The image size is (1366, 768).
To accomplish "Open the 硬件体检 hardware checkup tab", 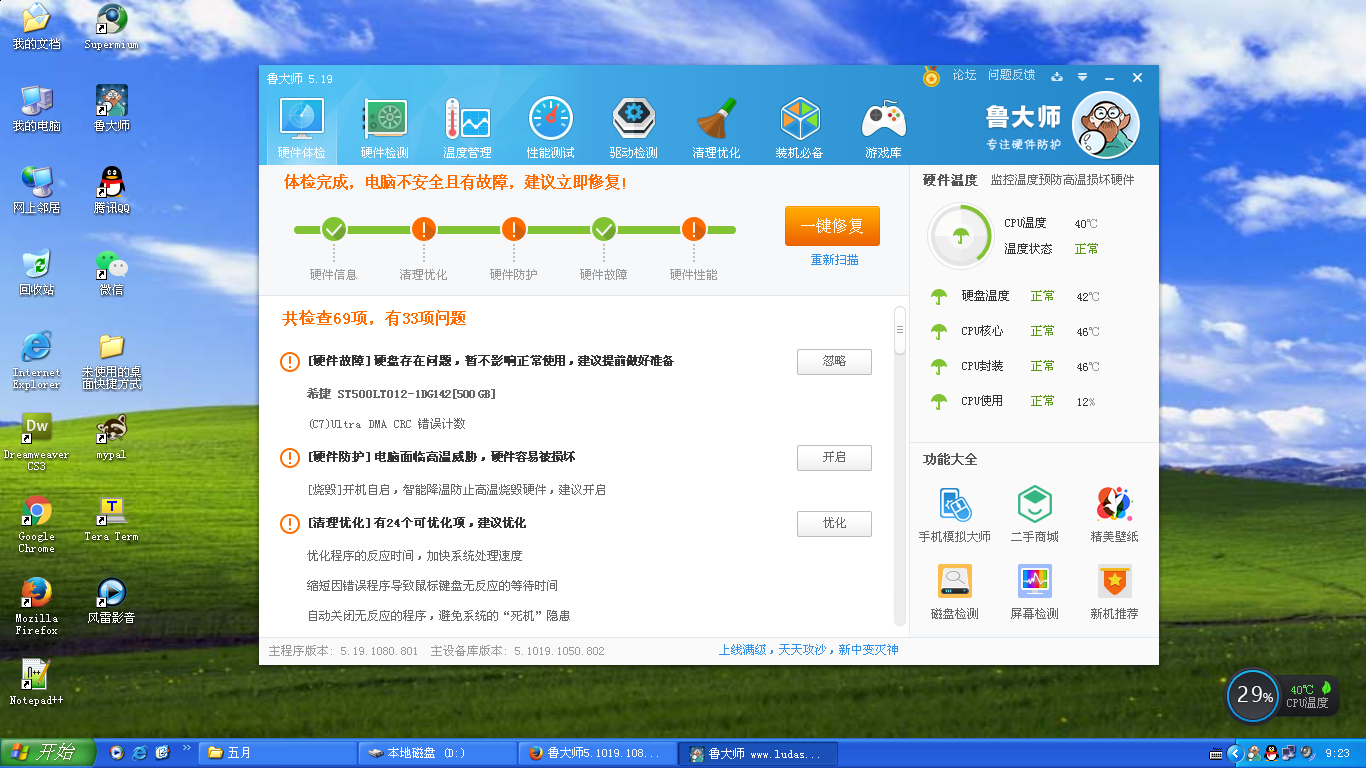I will tap(301, 129).
